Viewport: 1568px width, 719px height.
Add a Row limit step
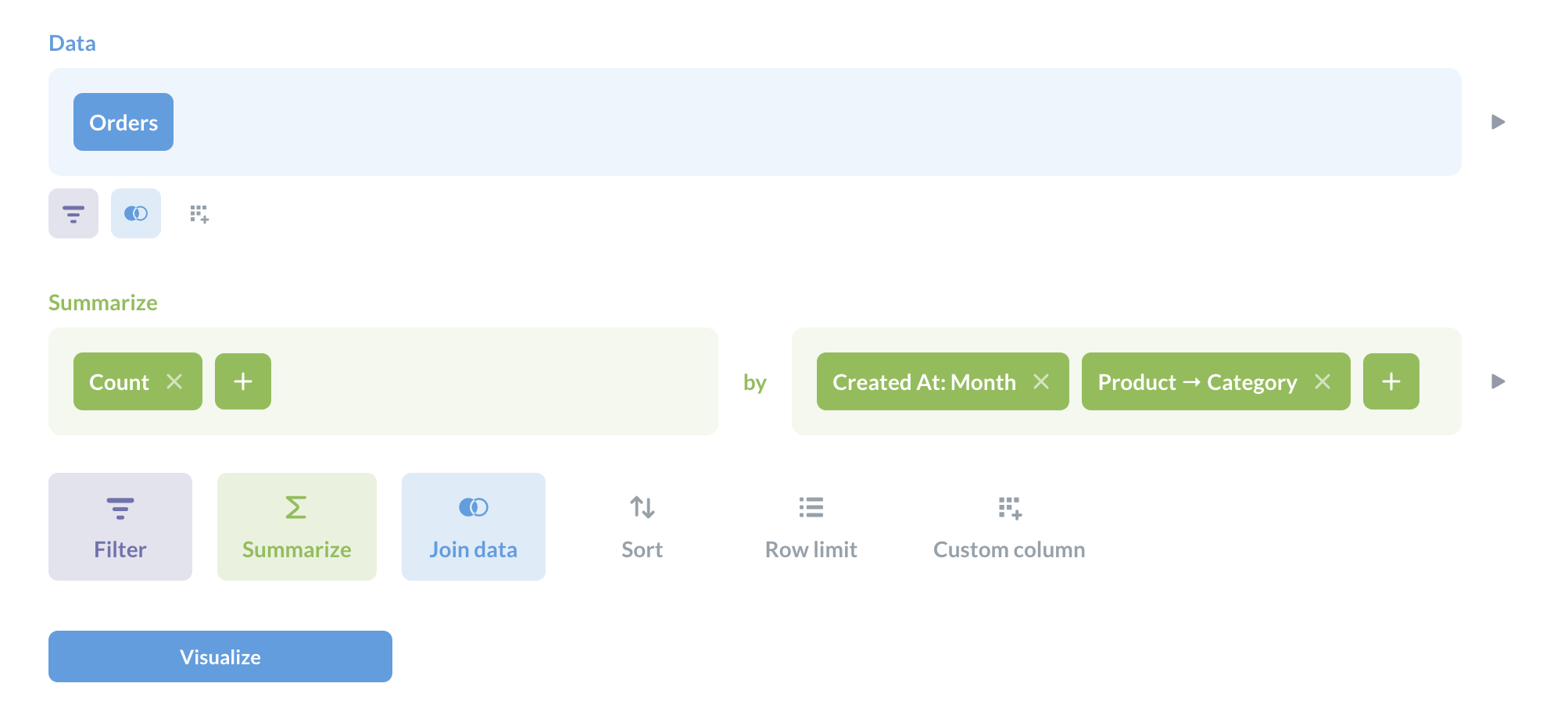811,527
